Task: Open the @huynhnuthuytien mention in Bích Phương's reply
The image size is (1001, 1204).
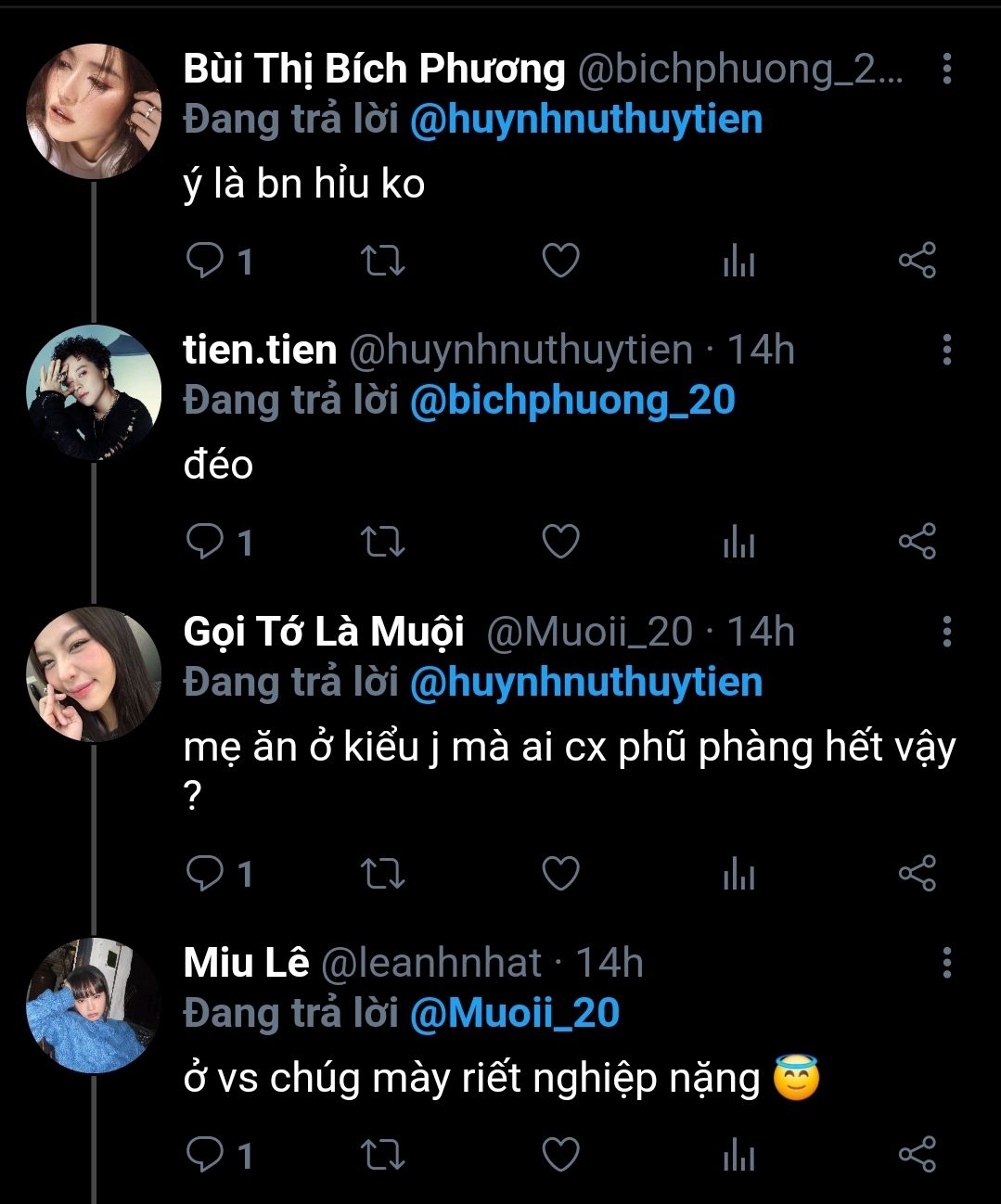Action: [x=585, y=120]
